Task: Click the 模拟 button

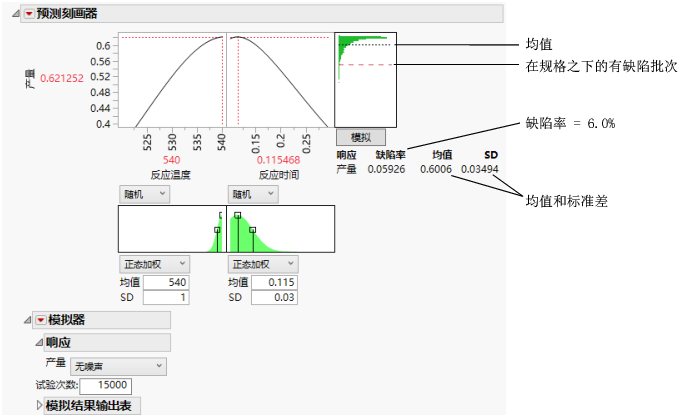Action: 361,137
